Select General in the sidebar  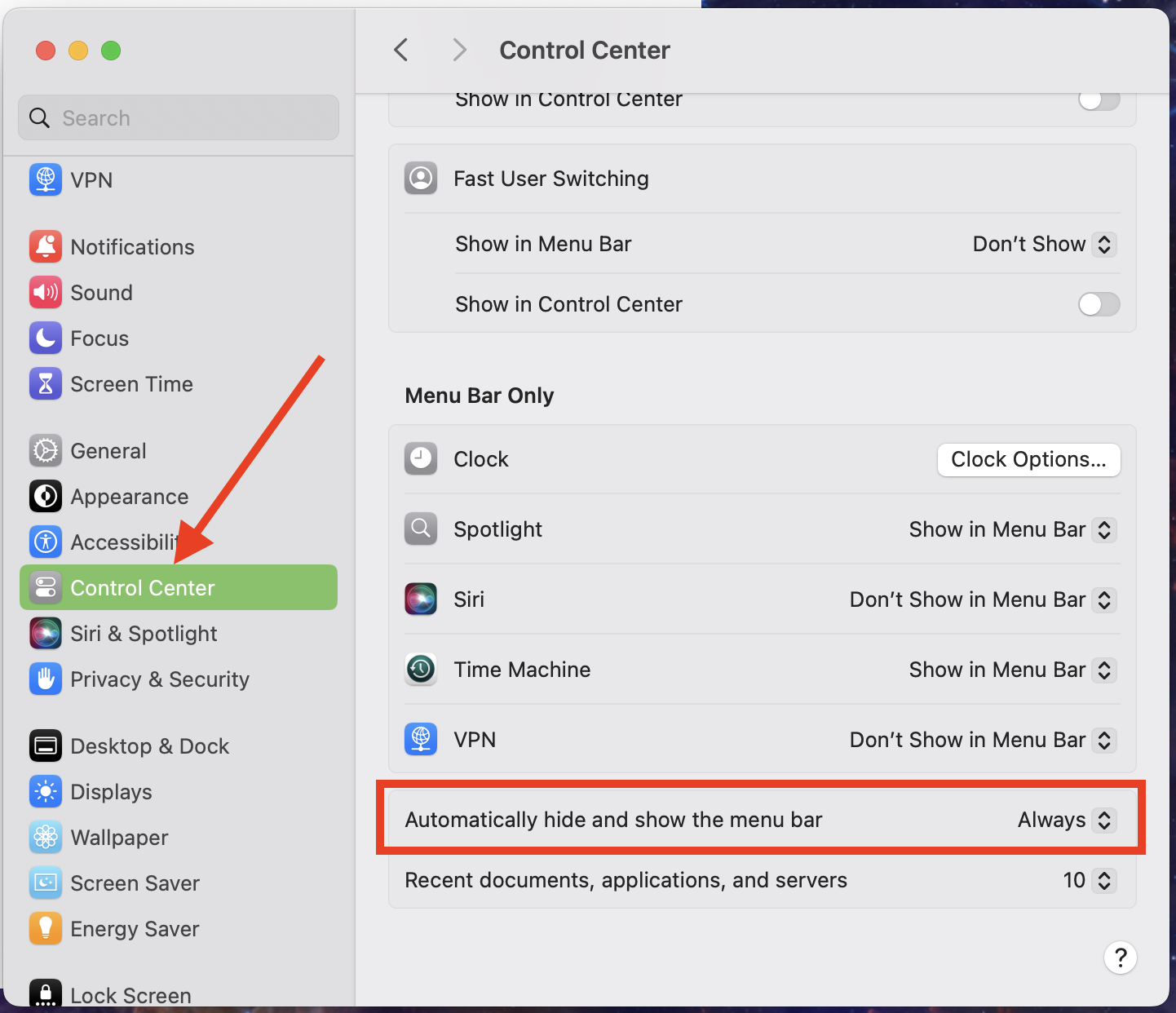(x=179, y=450)
